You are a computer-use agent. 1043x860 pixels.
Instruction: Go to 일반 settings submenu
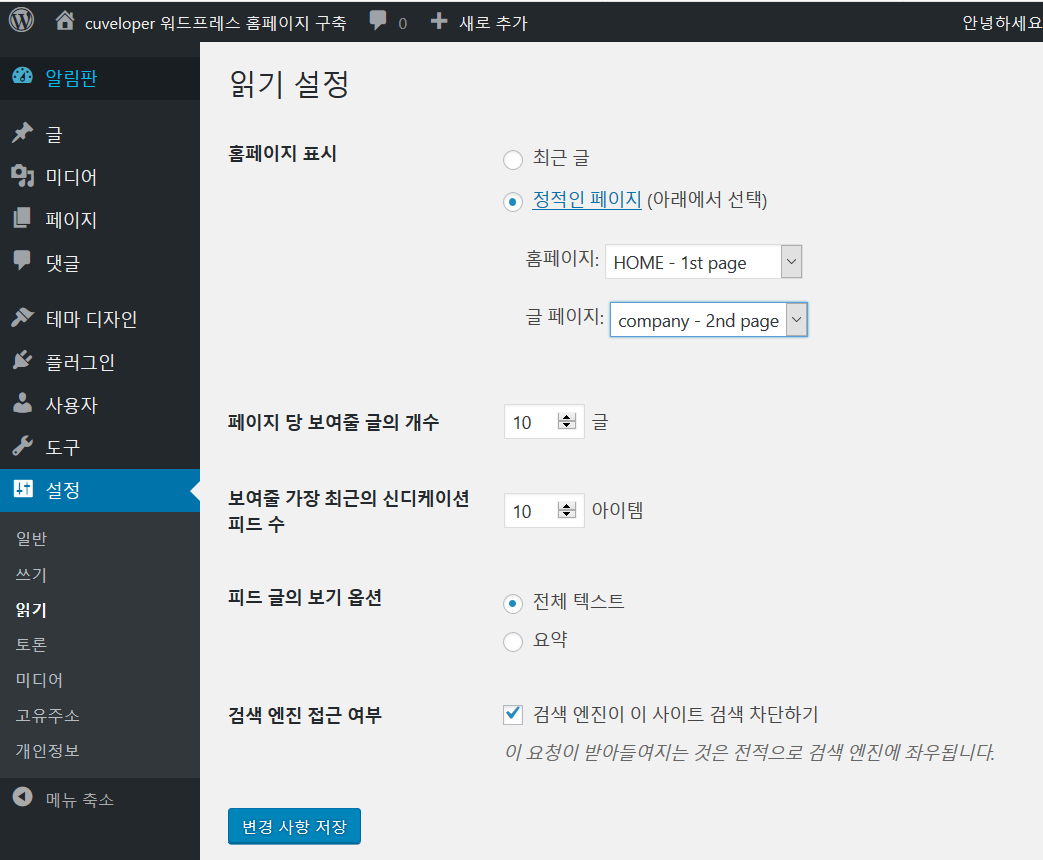[x=31, y=539]
